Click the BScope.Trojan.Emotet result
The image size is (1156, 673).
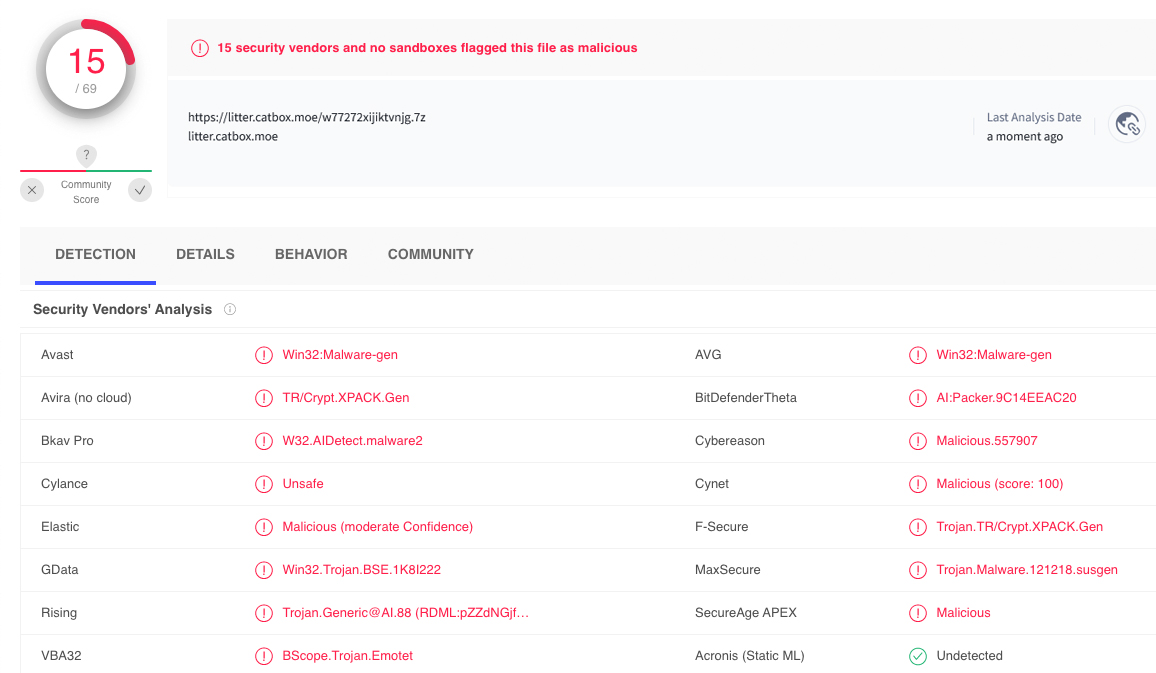coord(347,655)
